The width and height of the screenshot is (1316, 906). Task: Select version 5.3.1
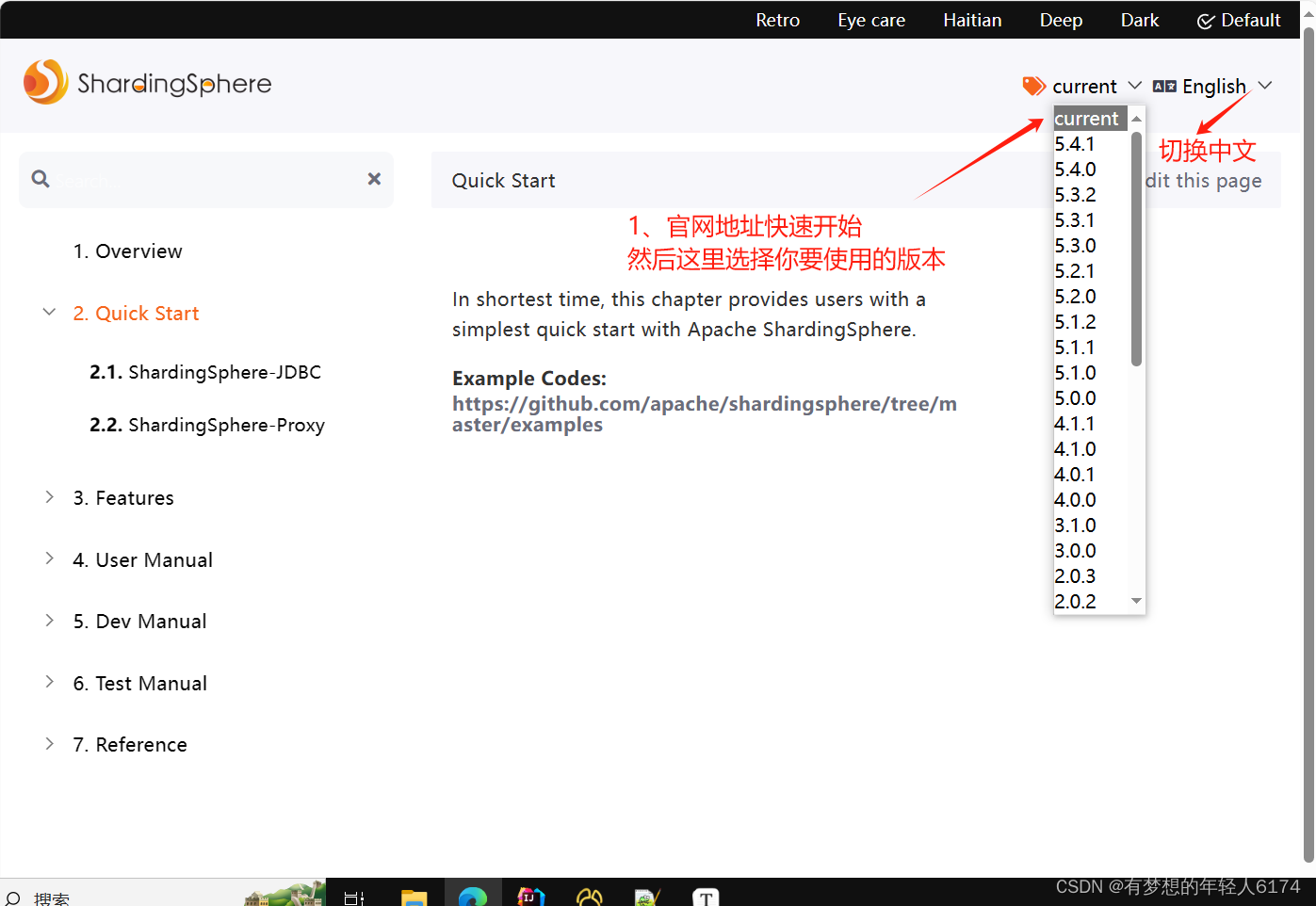pos(1090,220)
